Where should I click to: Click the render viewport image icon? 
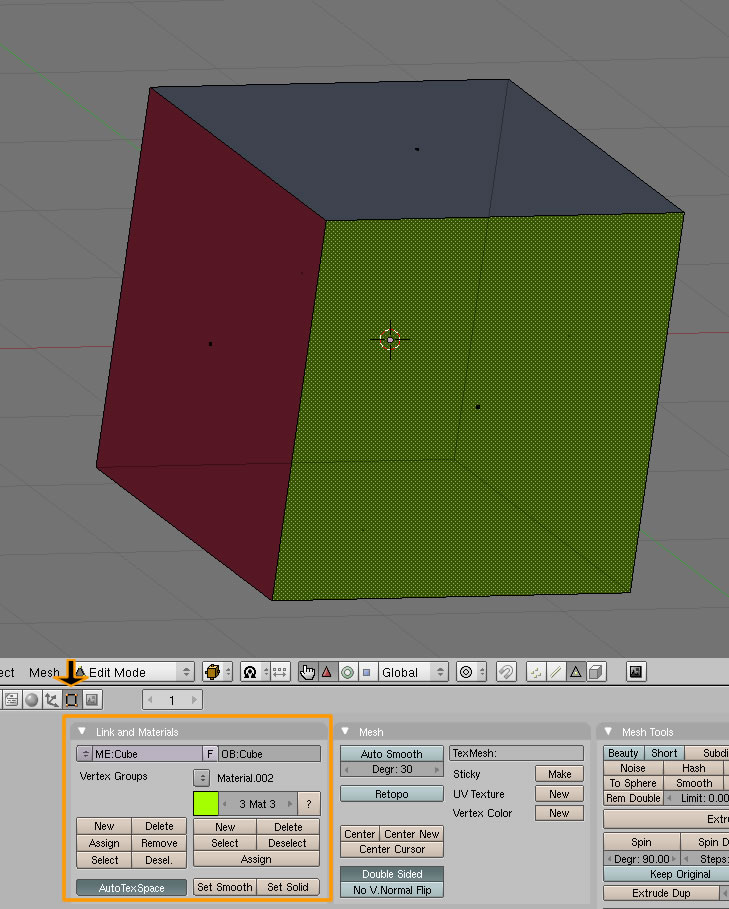(x=636, y=672)
